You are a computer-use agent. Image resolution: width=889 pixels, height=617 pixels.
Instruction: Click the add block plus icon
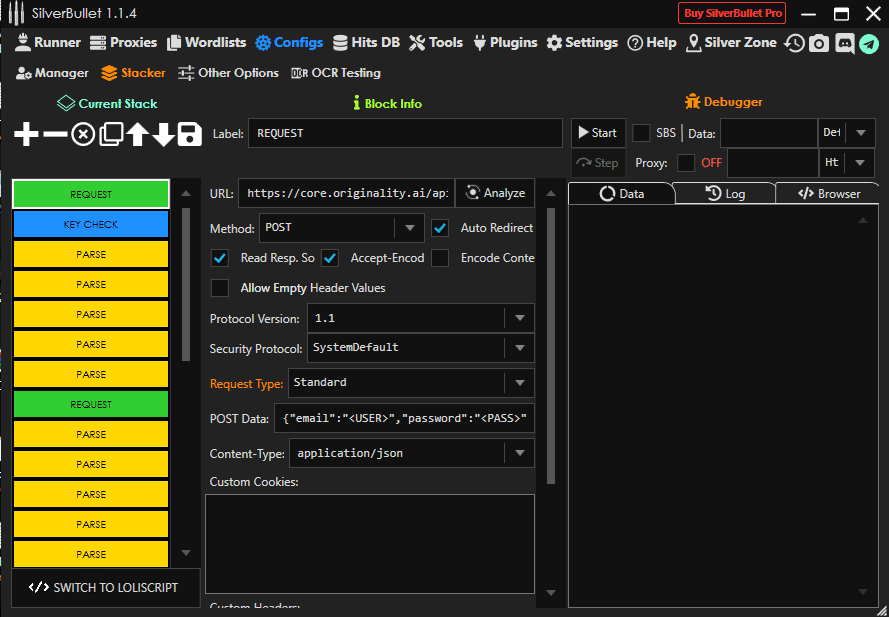pyautogui.click(x=26, y=134)
